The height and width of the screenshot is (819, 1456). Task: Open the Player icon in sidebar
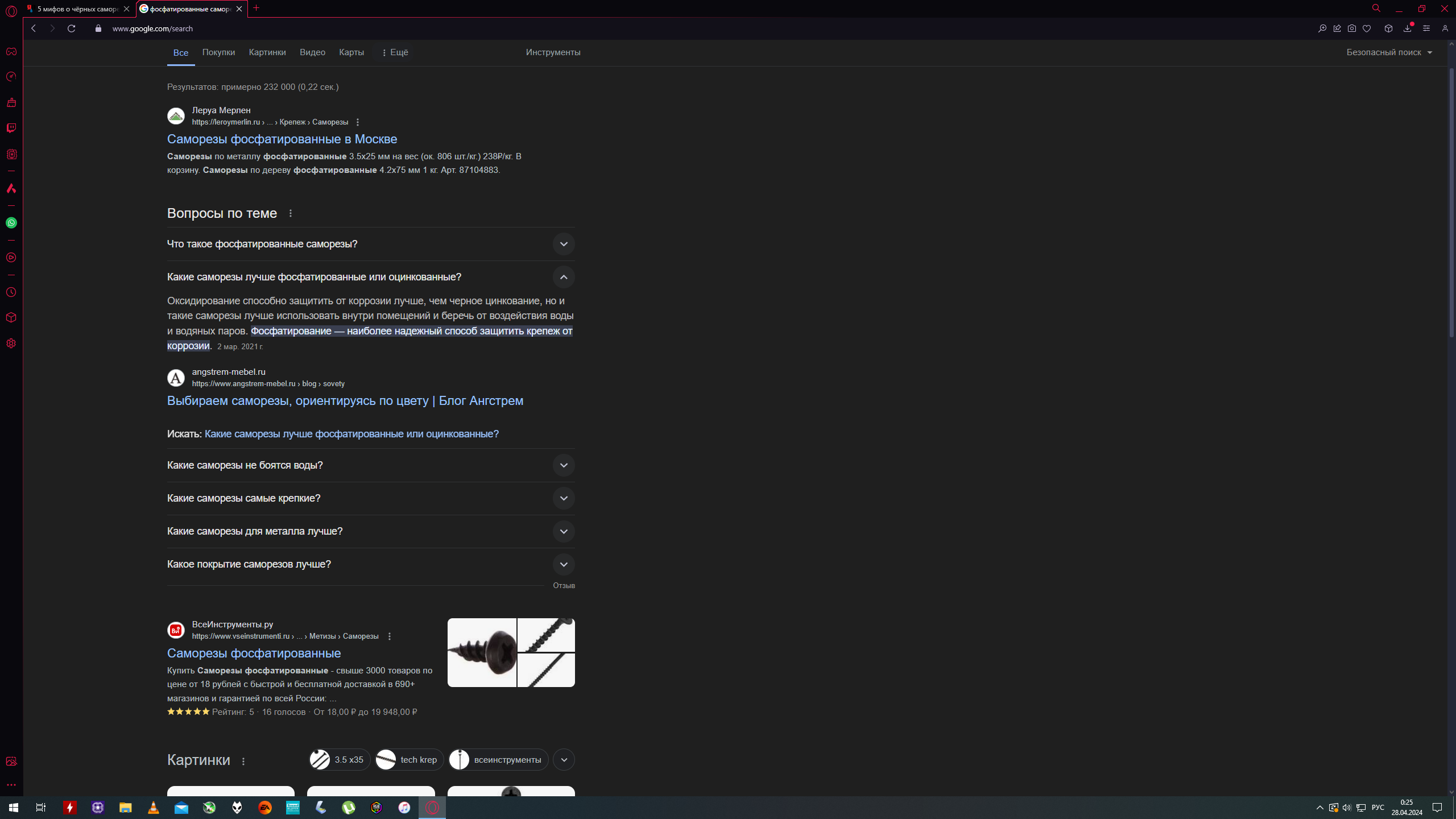tap(11, 258)
